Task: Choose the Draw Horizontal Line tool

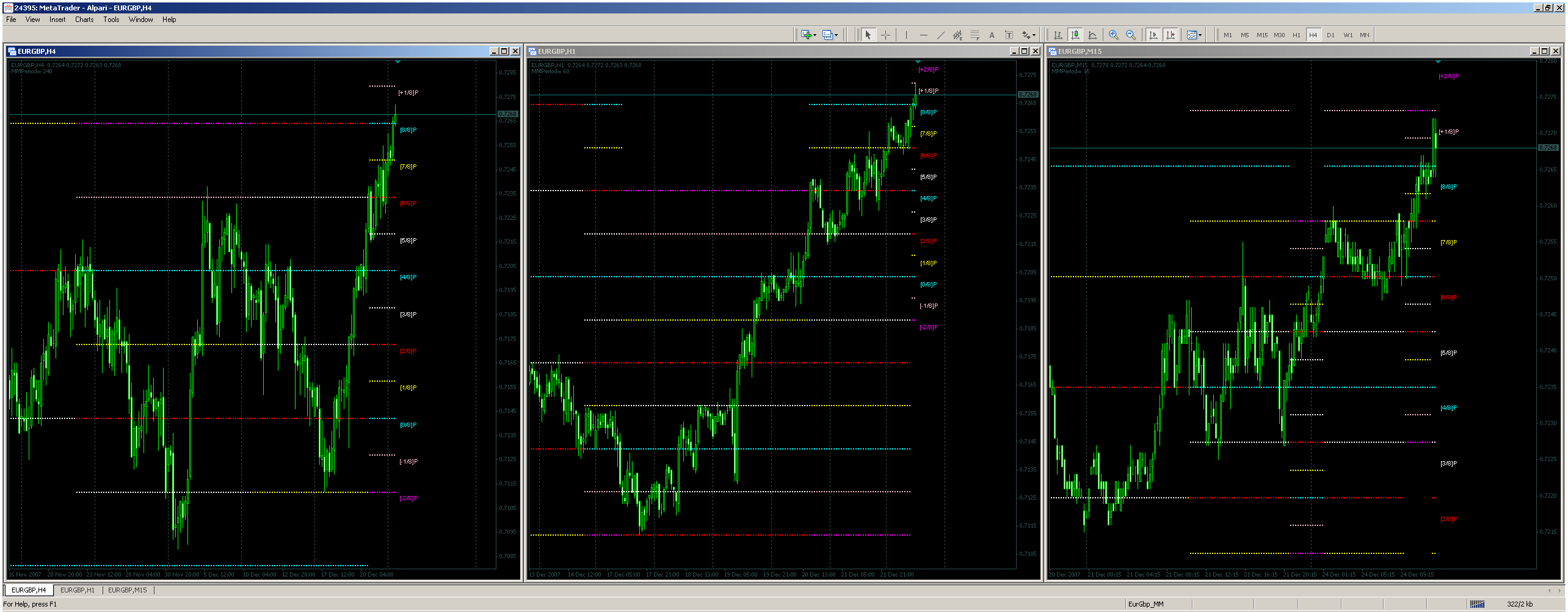Action: point(923,35)
